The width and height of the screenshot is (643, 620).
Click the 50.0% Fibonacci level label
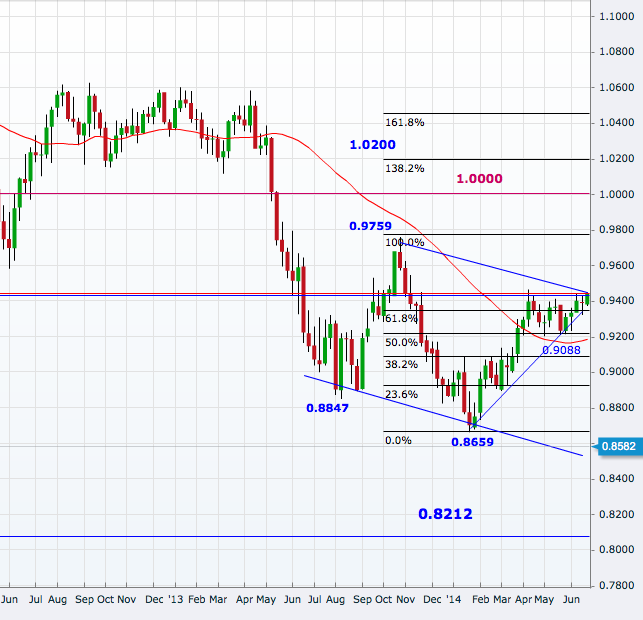[401, 342]
